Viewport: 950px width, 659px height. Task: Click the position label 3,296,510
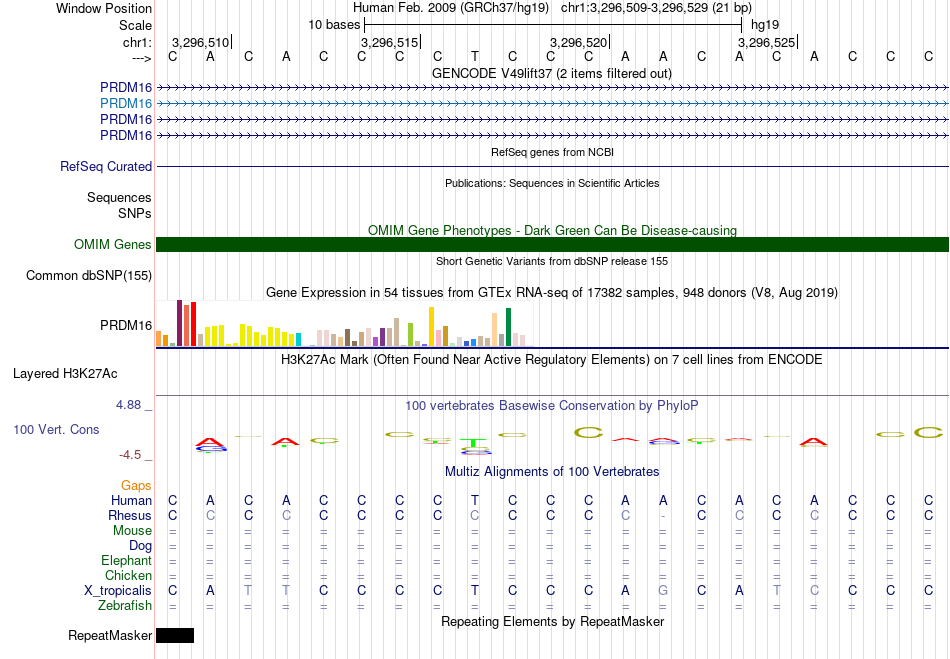(201, 42)
